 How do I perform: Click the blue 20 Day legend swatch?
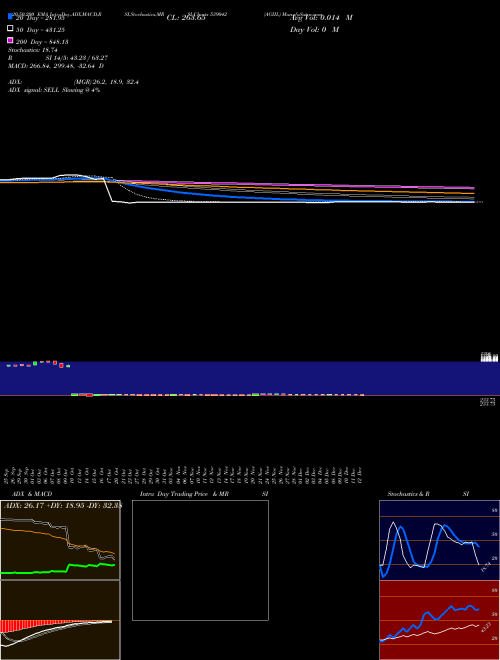[x=10, y=17]
